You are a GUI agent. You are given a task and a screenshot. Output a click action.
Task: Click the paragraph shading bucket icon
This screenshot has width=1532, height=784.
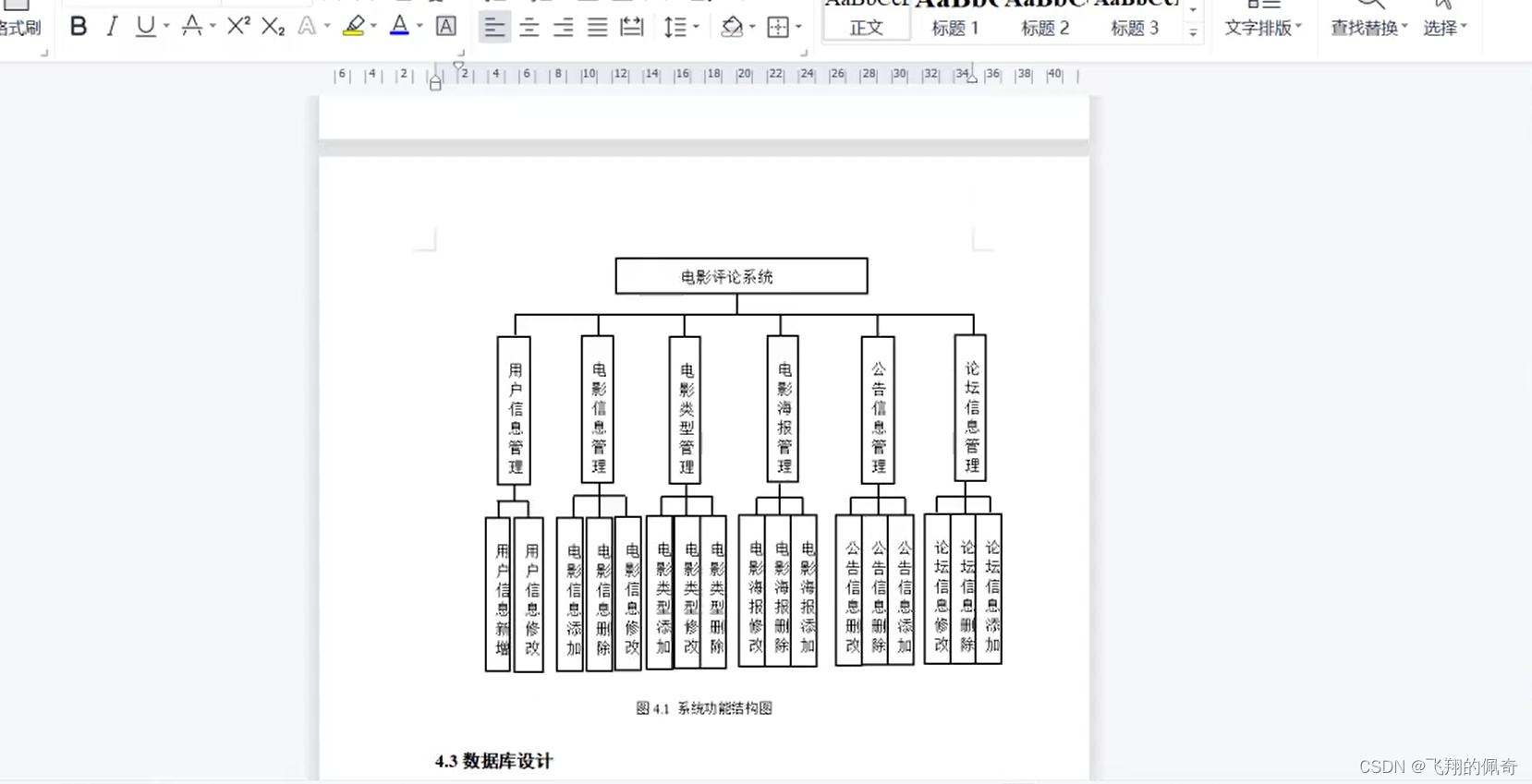pos(731,28)
